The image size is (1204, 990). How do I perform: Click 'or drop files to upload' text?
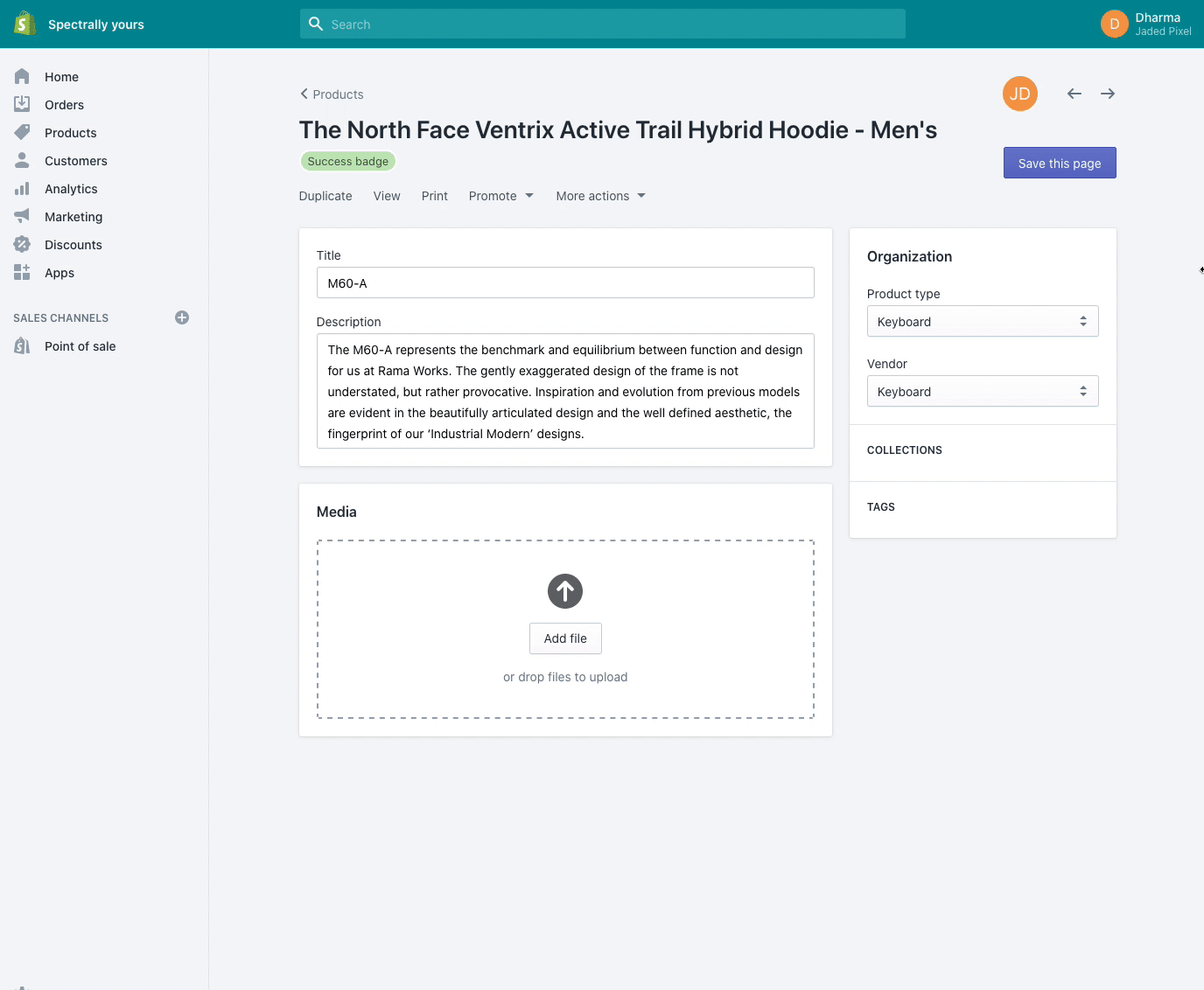tap(565, 677)
